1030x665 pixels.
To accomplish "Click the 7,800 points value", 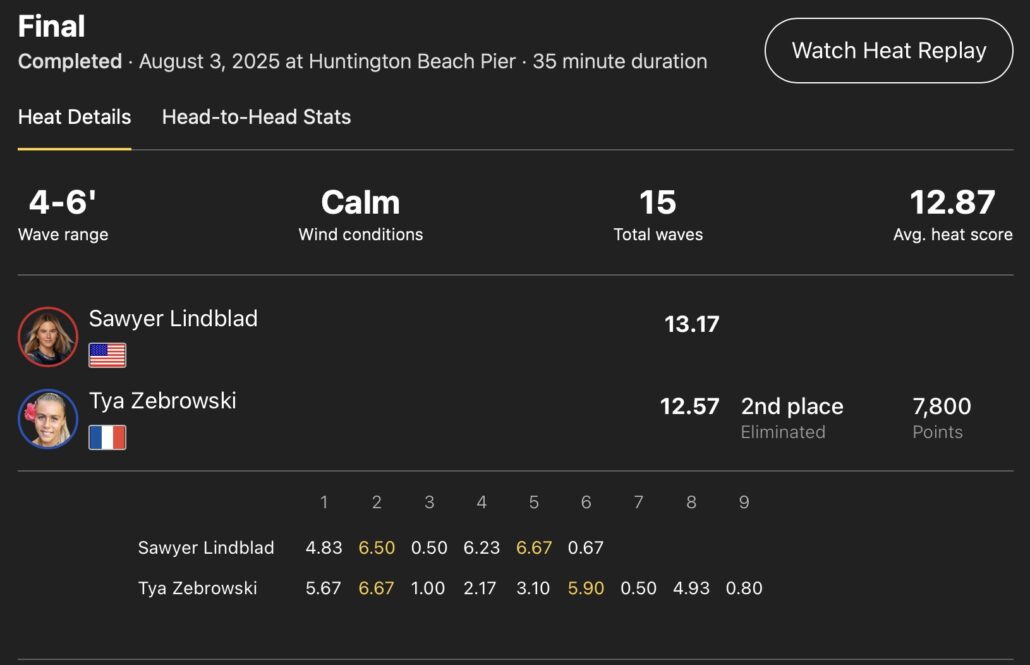I will tap(941, 407).
